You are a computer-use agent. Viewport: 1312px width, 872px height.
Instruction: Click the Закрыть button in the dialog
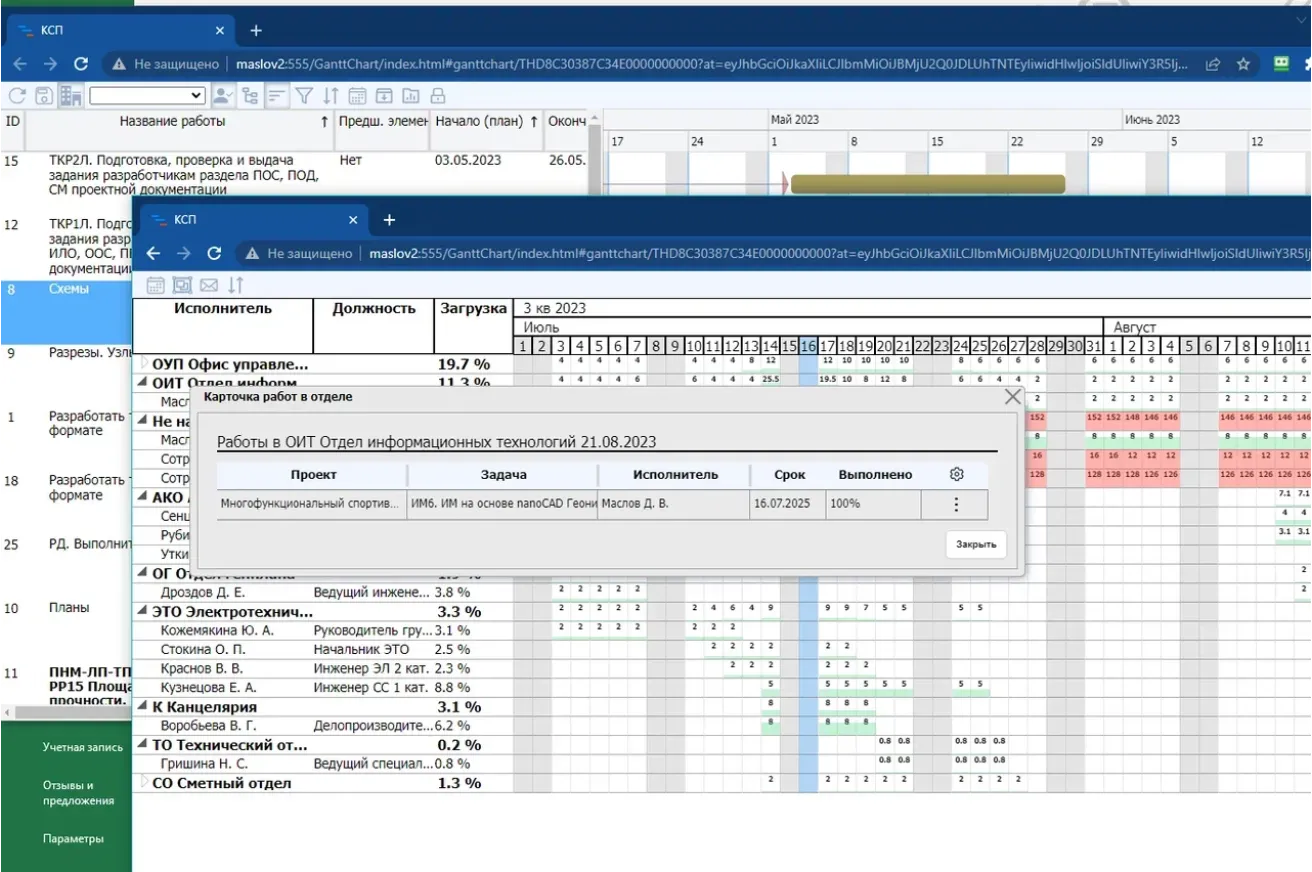tap(975, 545)
